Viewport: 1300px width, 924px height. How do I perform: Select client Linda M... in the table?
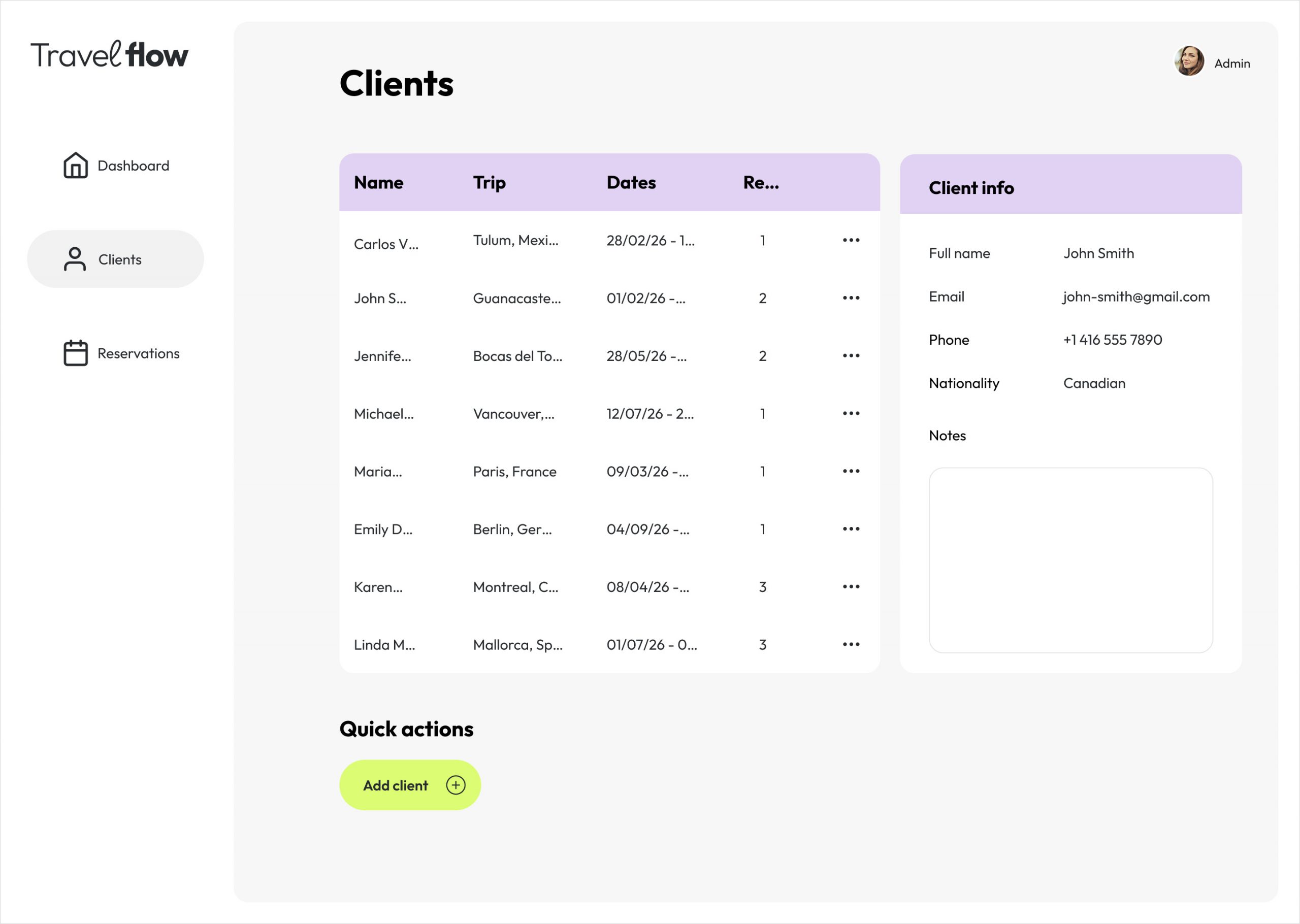coord(384,645)
